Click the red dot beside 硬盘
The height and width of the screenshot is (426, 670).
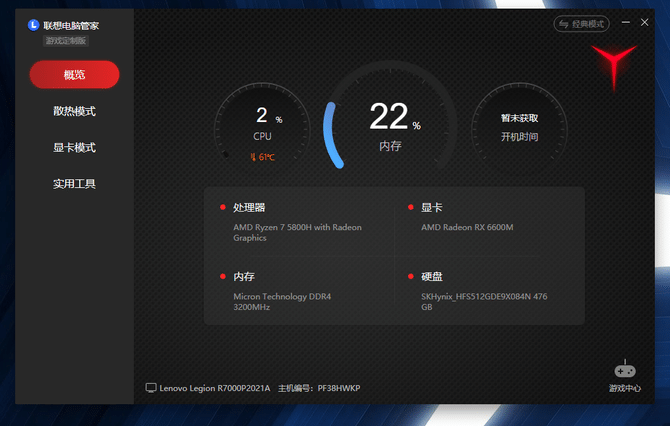(411, 276)
